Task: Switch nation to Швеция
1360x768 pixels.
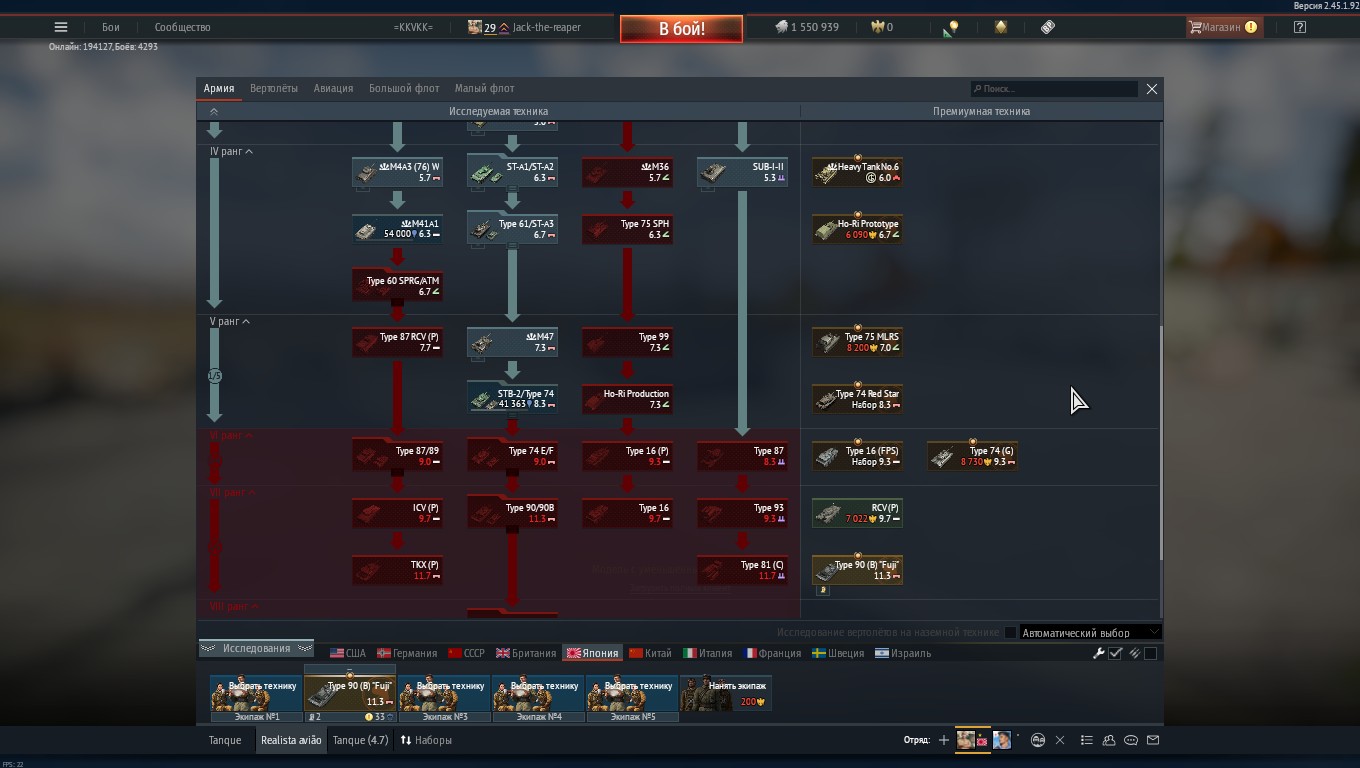Action: (x=838, y=653)
